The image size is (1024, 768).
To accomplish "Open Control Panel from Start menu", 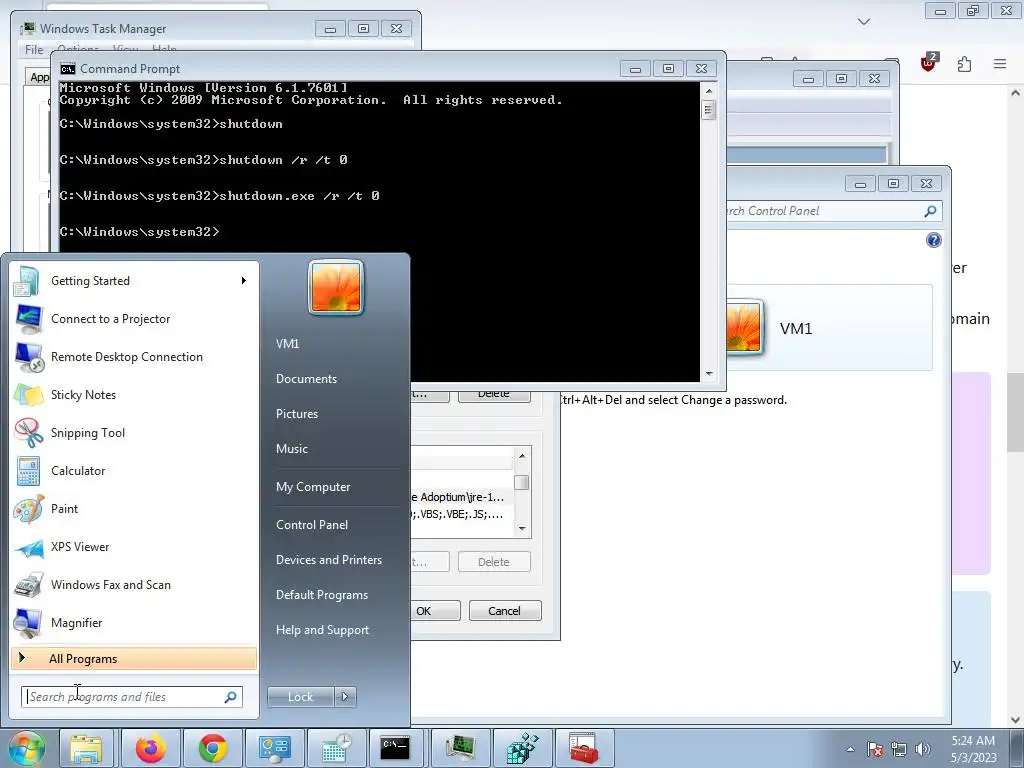I will pos(312,524).
